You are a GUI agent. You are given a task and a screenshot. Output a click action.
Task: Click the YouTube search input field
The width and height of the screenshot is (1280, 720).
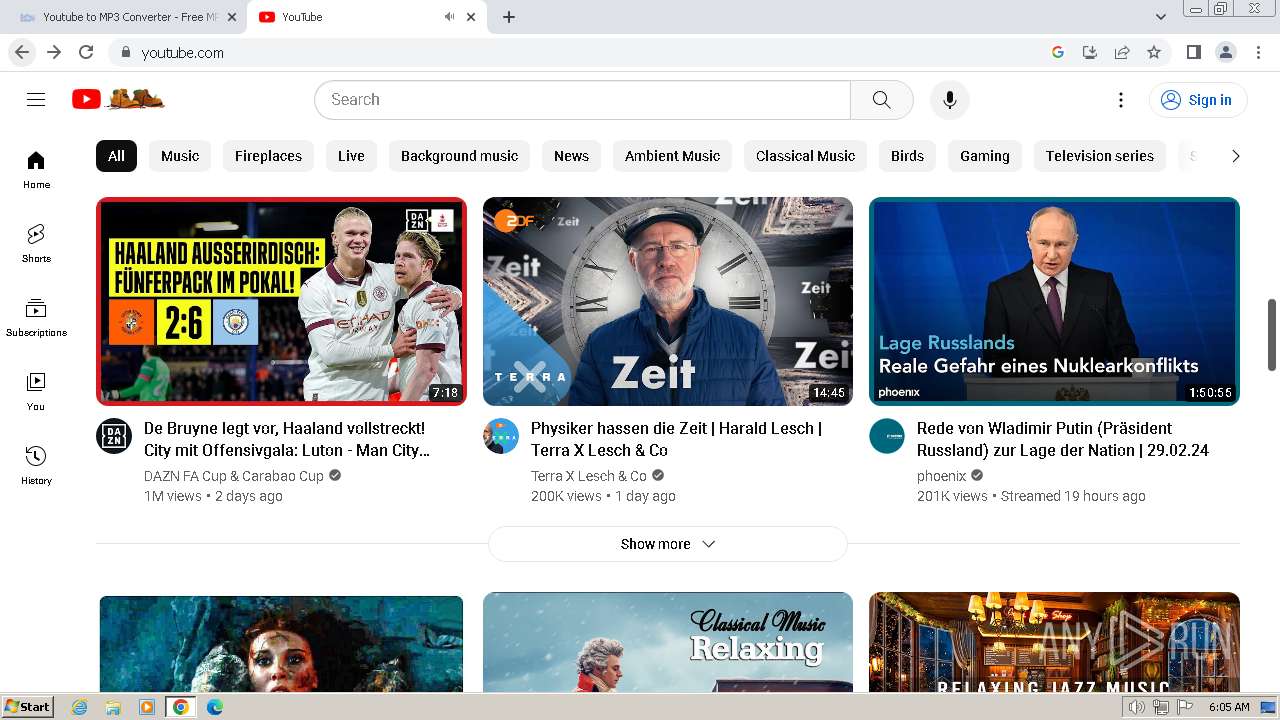coord(583,100)
